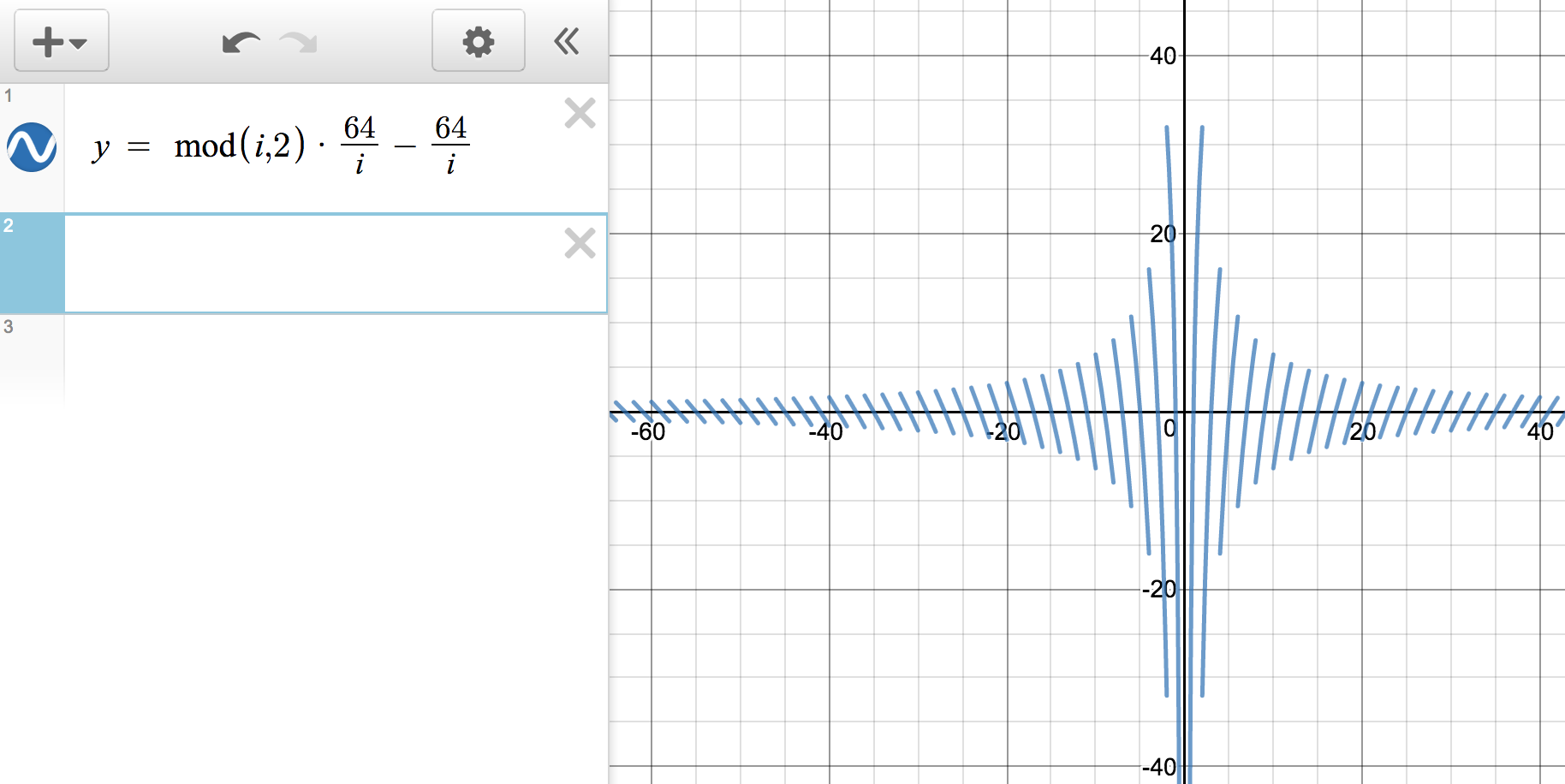Open the Add Item plus dropdown

(61, 41)
